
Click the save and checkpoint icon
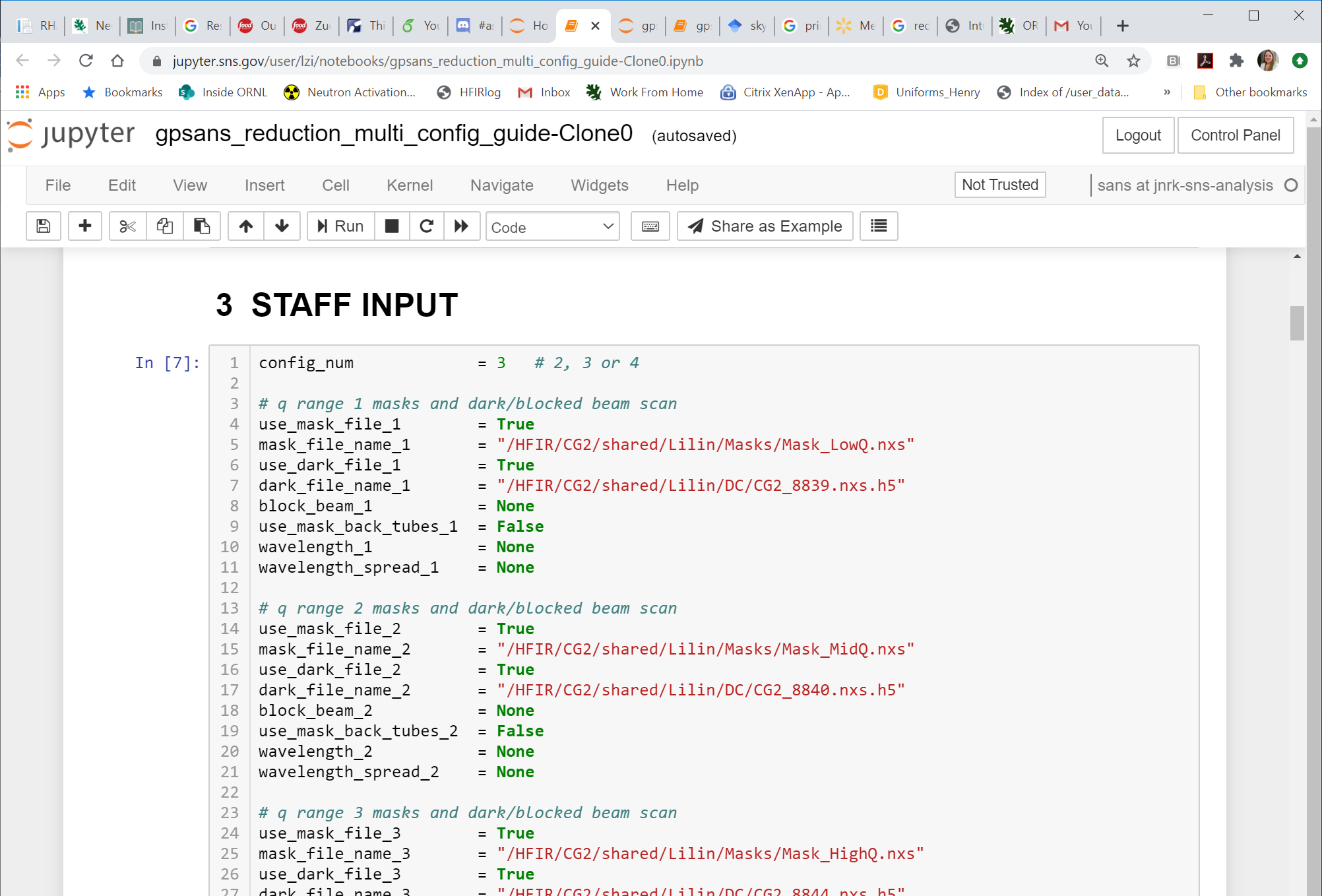click(44, 226)
